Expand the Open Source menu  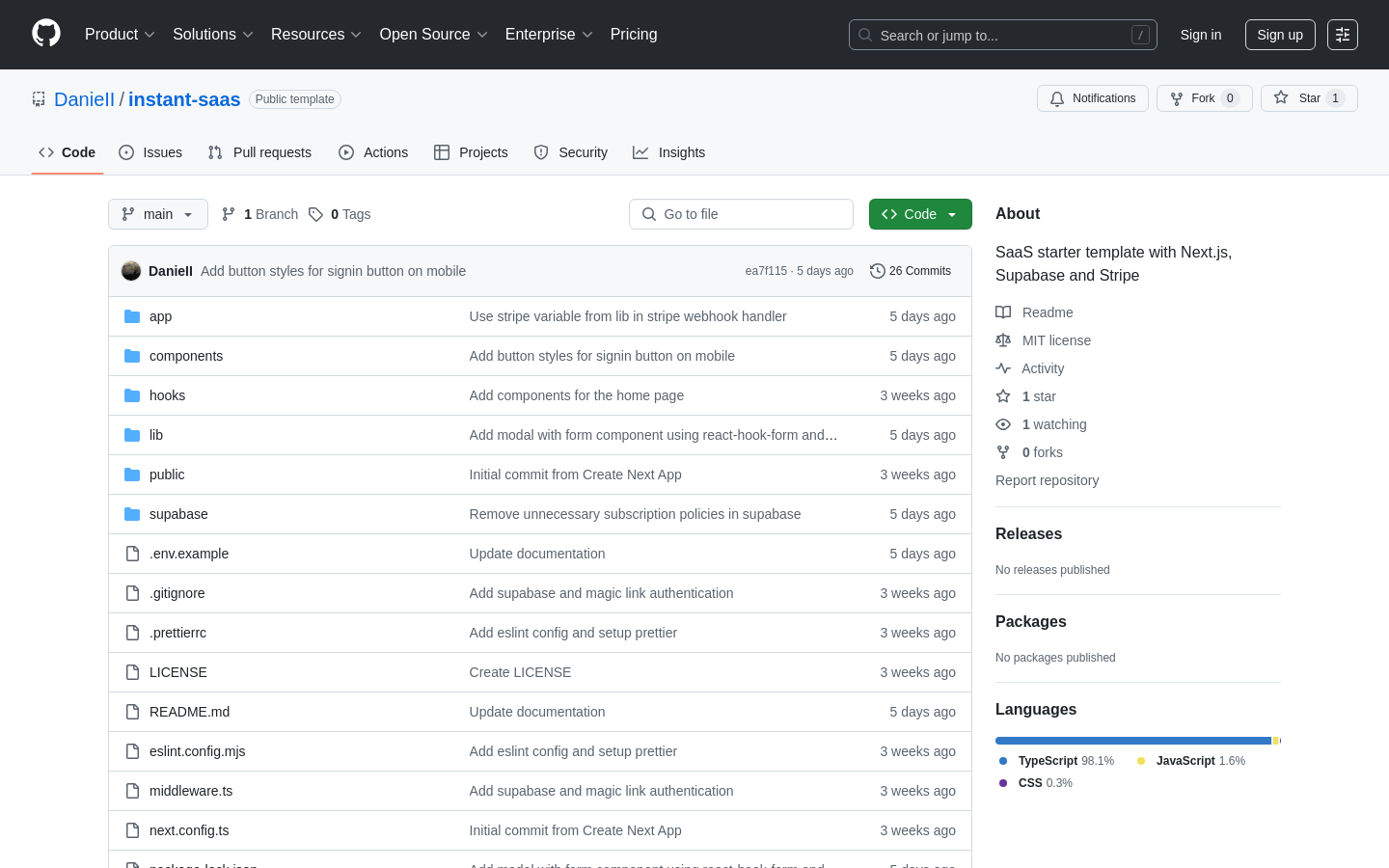pyautogui.click(x=434, y=35)
